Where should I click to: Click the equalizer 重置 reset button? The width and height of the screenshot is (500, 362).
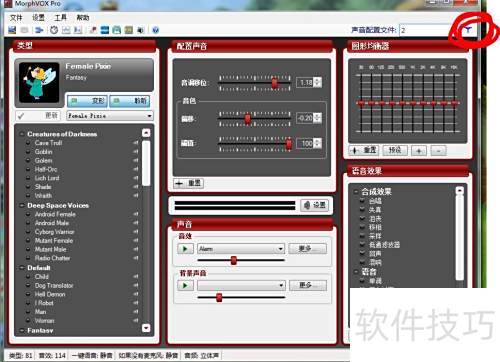(x=364, y=150)
